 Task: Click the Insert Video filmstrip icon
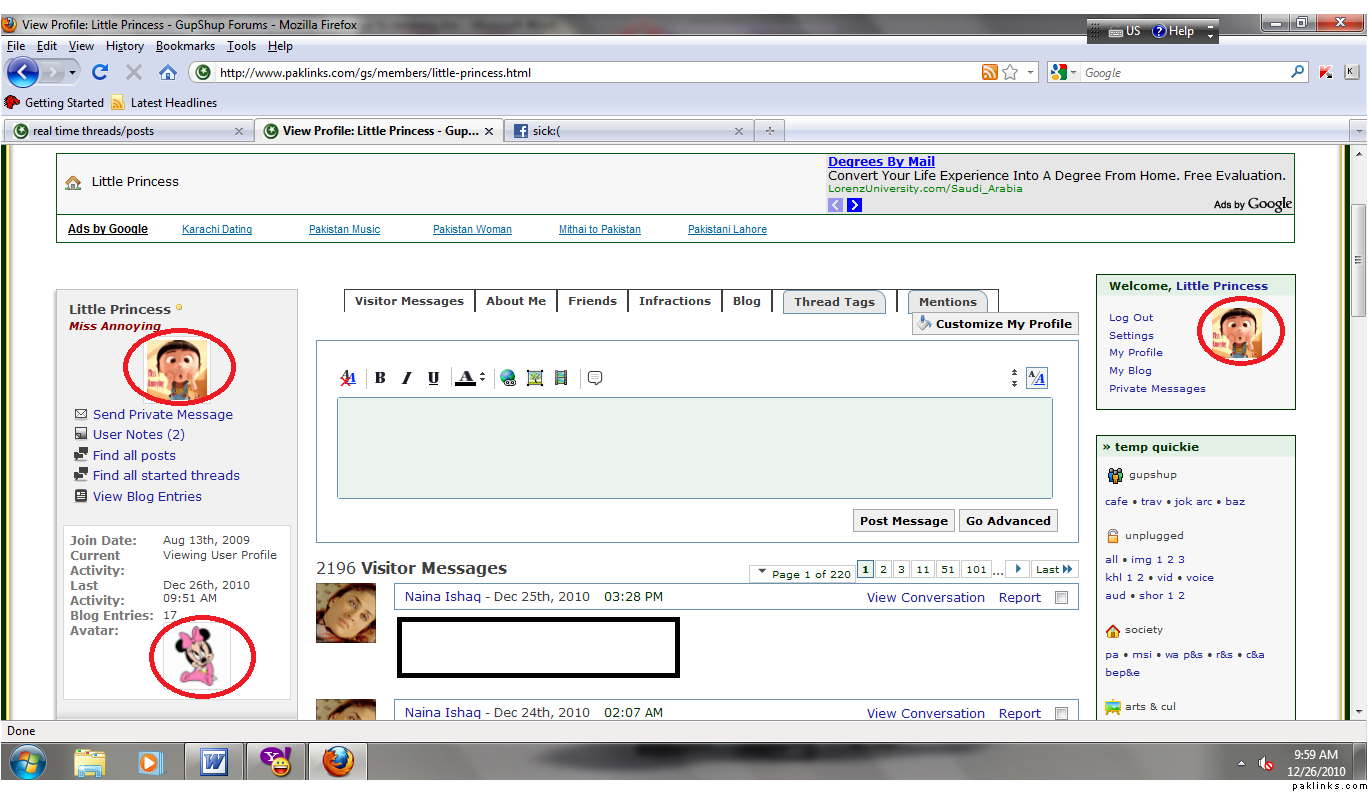561,378
